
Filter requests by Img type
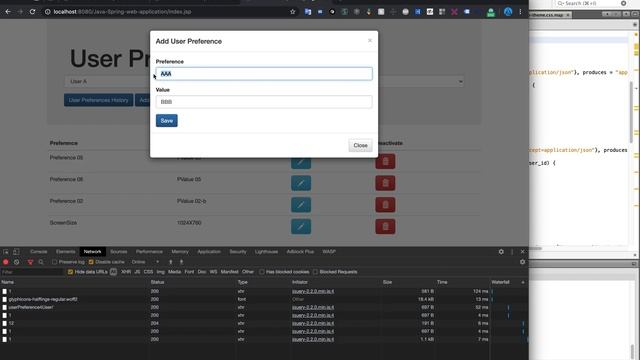coord(160,272)
